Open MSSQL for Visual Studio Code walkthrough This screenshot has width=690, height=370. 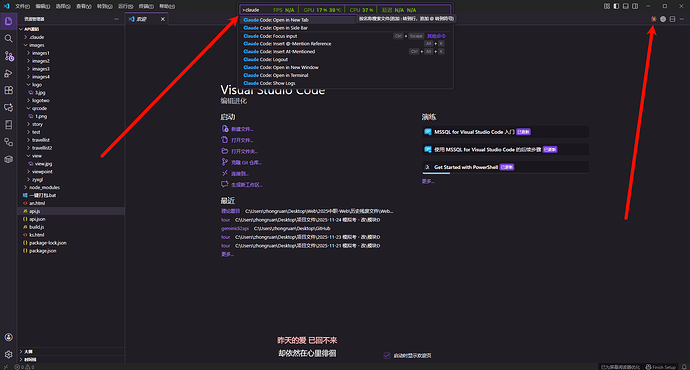click(505, 132)
